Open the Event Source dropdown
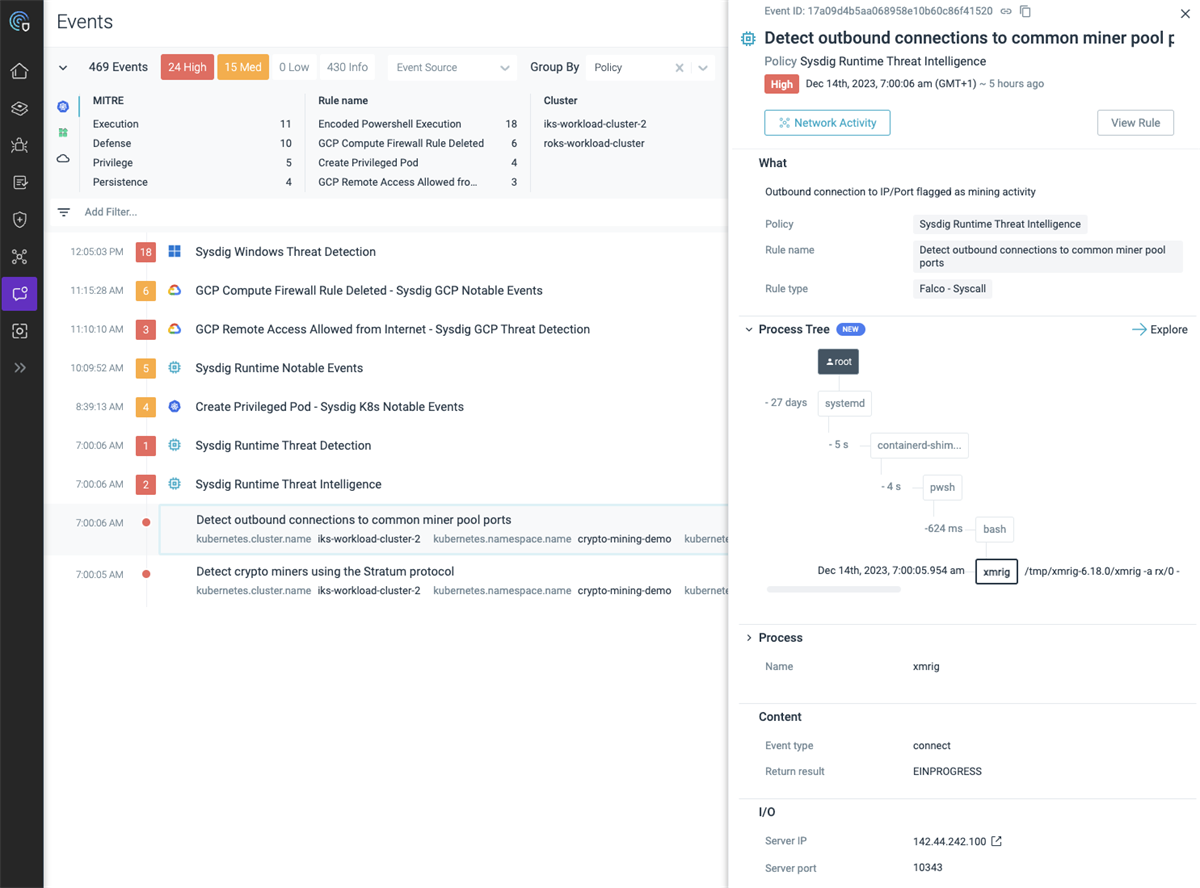The height and width of the screenshot is (888, 1200). [452, 67]
